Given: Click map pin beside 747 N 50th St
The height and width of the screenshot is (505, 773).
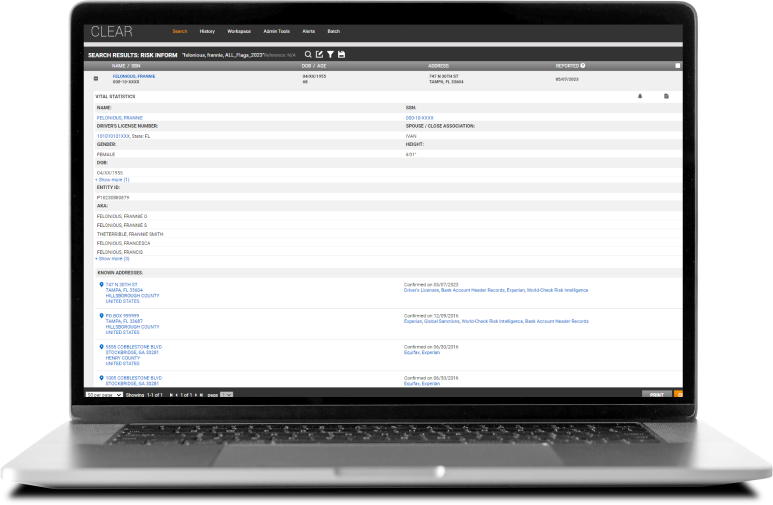Looking at the screenshot, I should pos(101,285).
